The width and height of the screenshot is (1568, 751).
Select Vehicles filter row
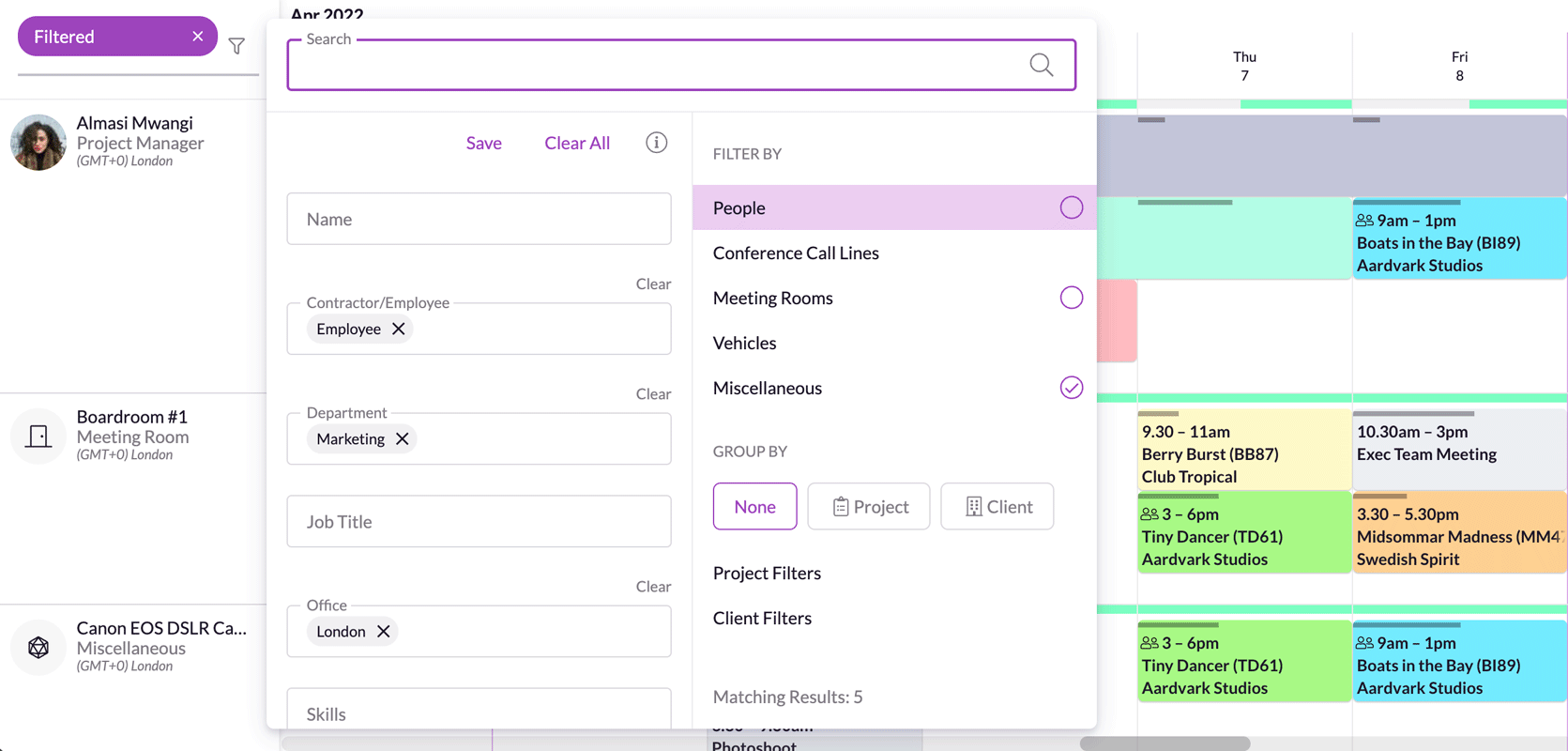pos(894,343)
